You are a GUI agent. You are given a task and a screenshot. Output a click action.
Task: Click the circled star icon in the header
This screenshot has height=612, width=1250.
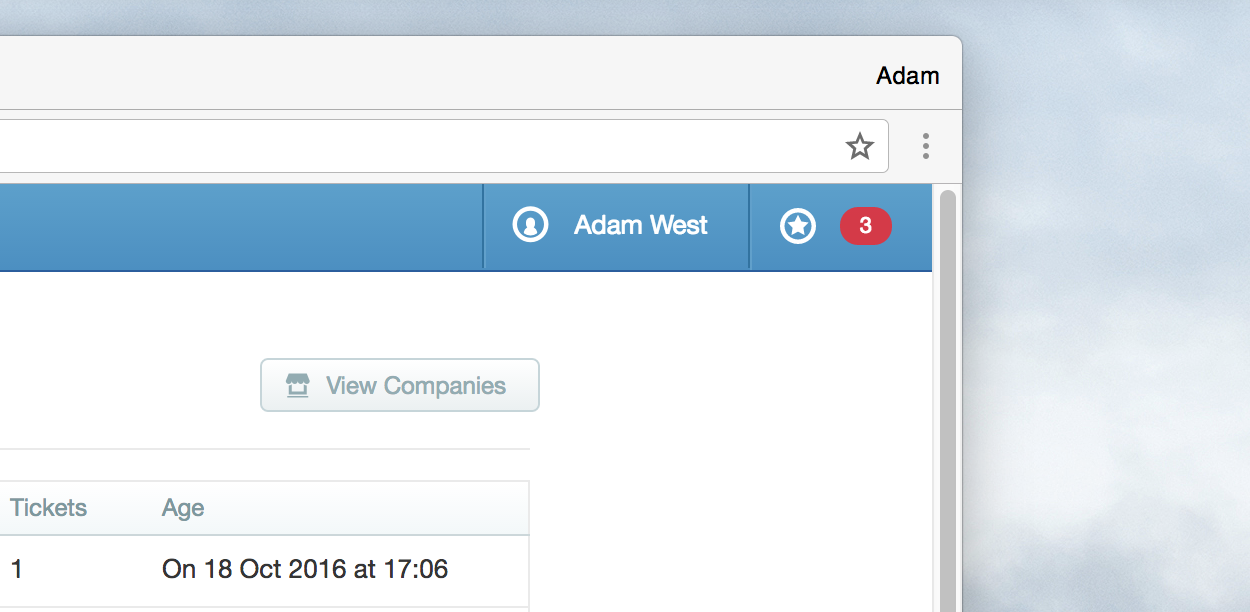coord(797,226)
